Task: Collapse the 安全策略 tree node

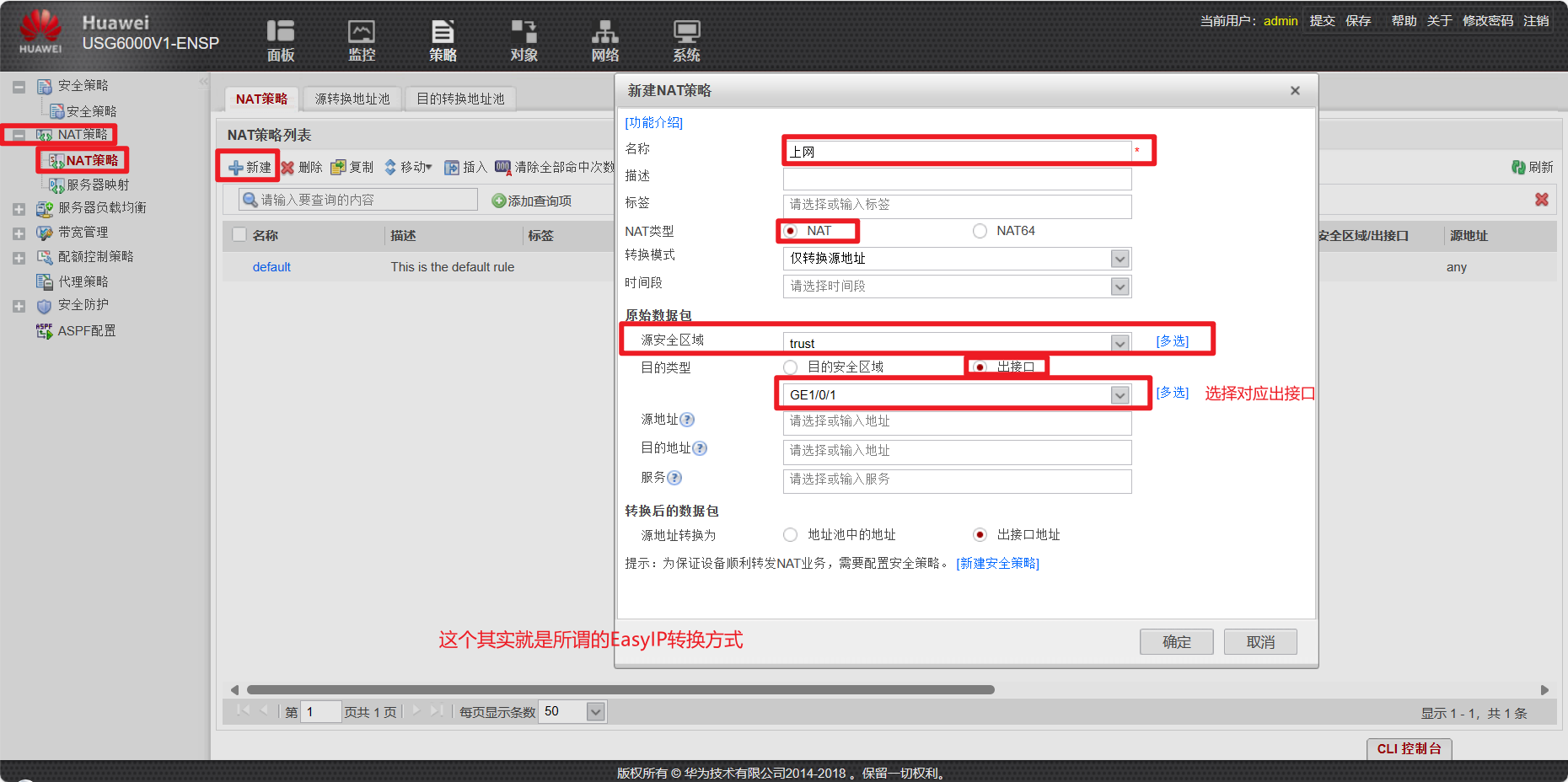Action: (x=19, y=87)
